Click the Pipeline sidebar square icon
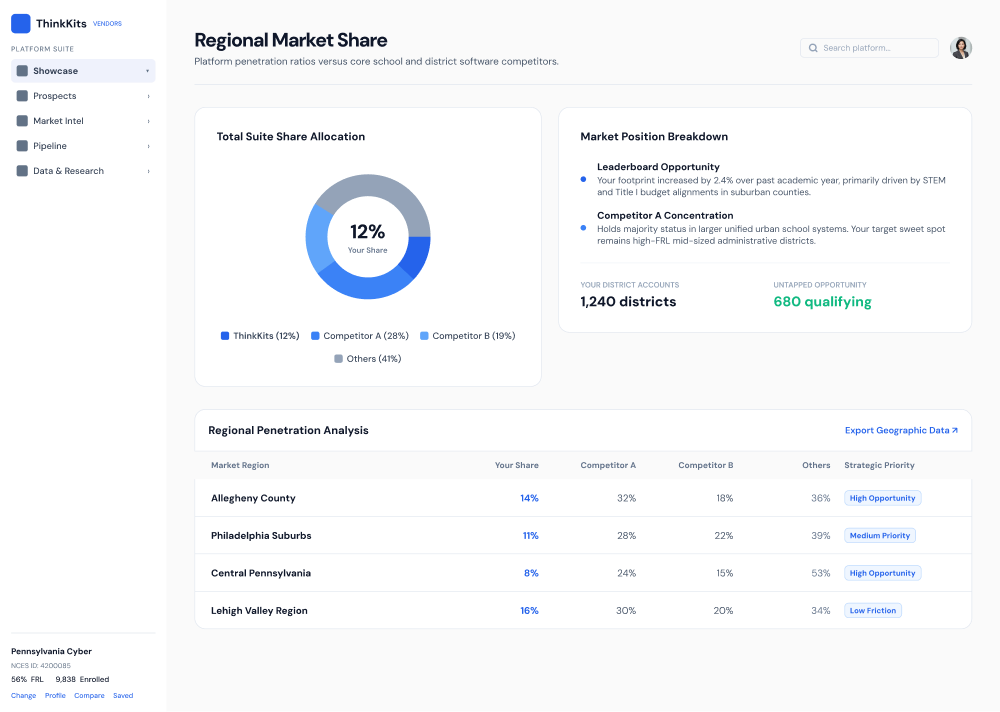Screen dimensions: 1000x712 click(x=22, y=145)
